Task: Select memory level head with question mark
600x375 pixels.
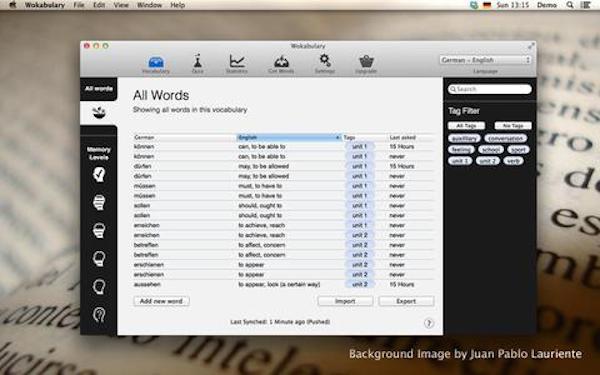Action: [x=99, y=315]
